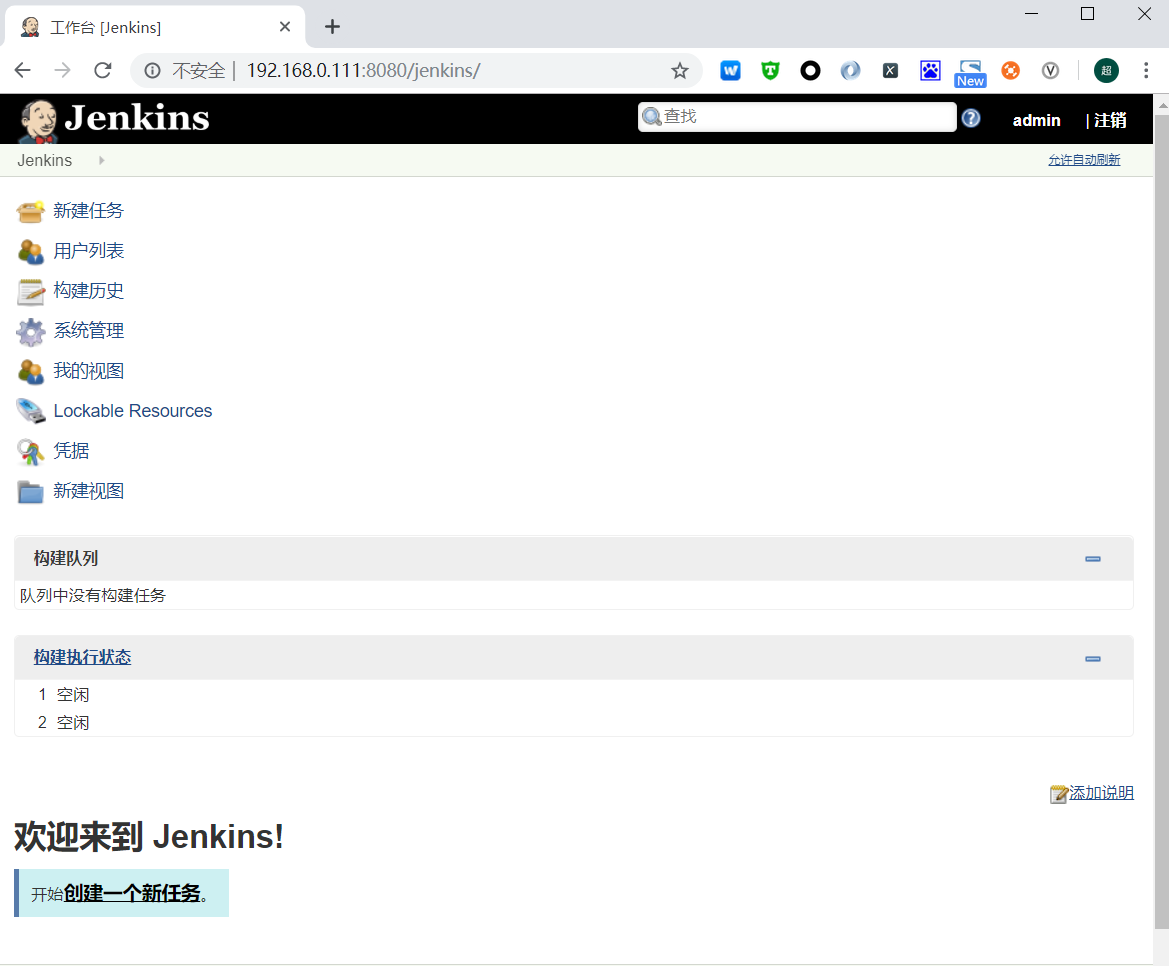Image resolution: width=1169 pixels, height=966 pixels.
Task: Click inside the 查找 search field
Action: point(800,117)
